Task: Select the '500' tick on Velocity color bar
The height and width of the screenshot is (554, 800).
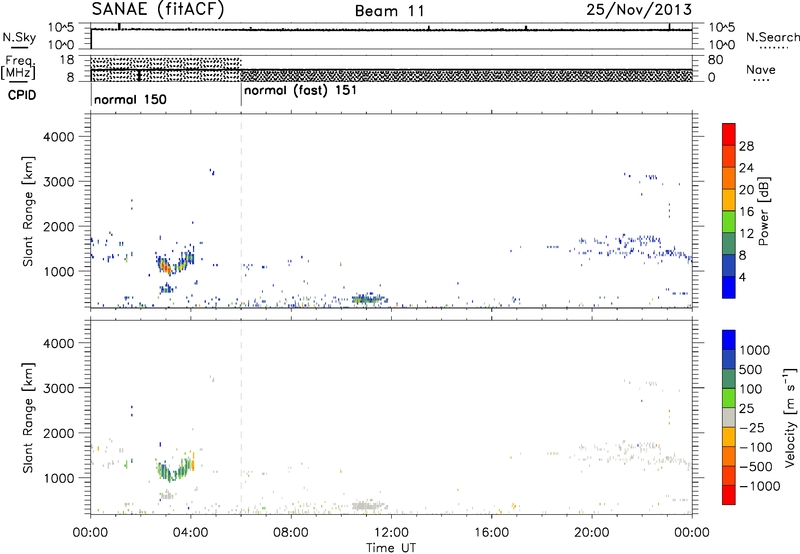Action: click(x=750, y=369)
